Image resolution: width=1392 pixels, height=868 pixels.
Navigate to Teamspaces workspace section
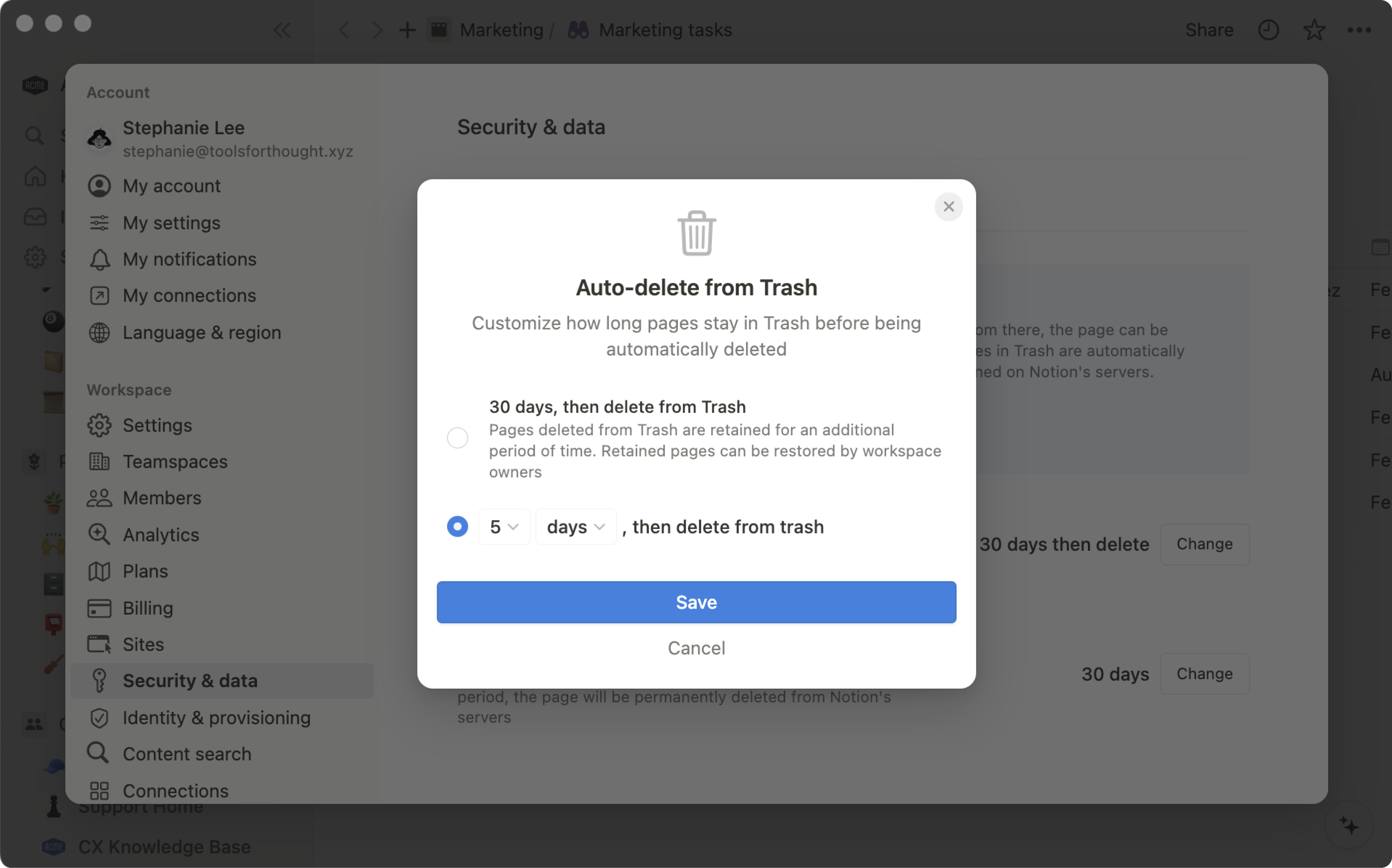(175, 461)
